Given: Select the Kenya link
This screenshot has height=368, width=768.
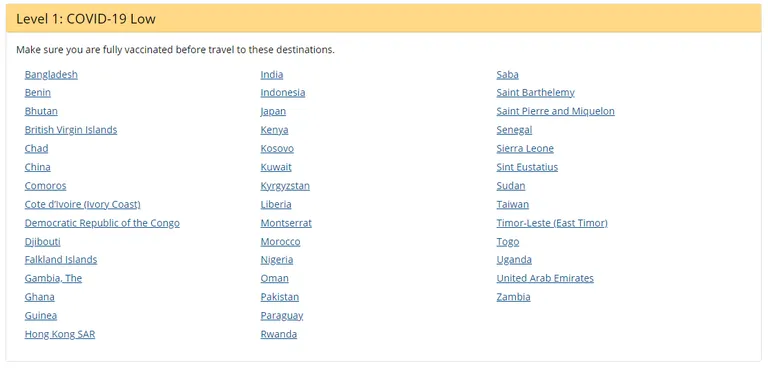Looking at the screenshot, I should coord(274,130).
